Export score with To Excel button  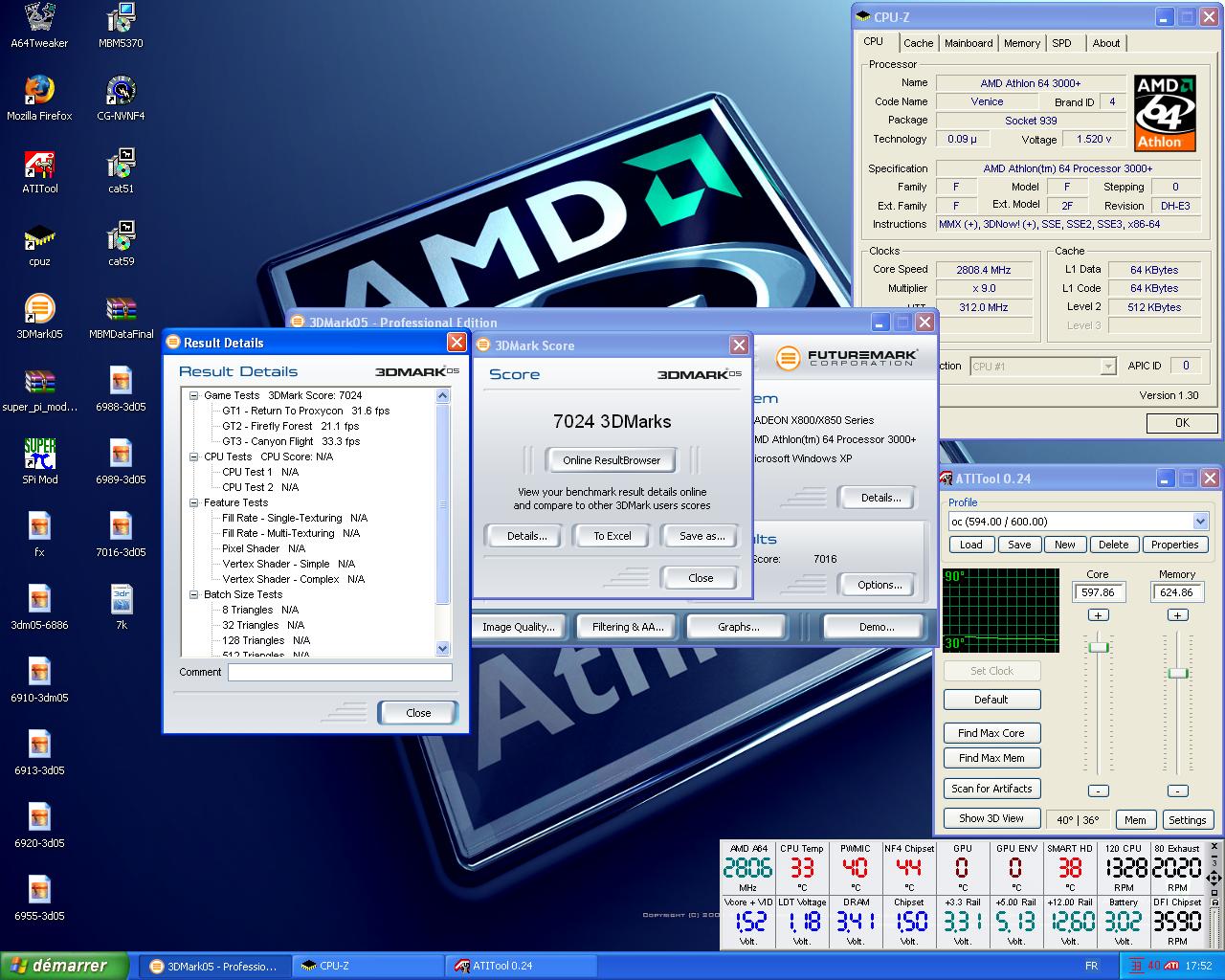pyautogui.click(x=612, y=536)
